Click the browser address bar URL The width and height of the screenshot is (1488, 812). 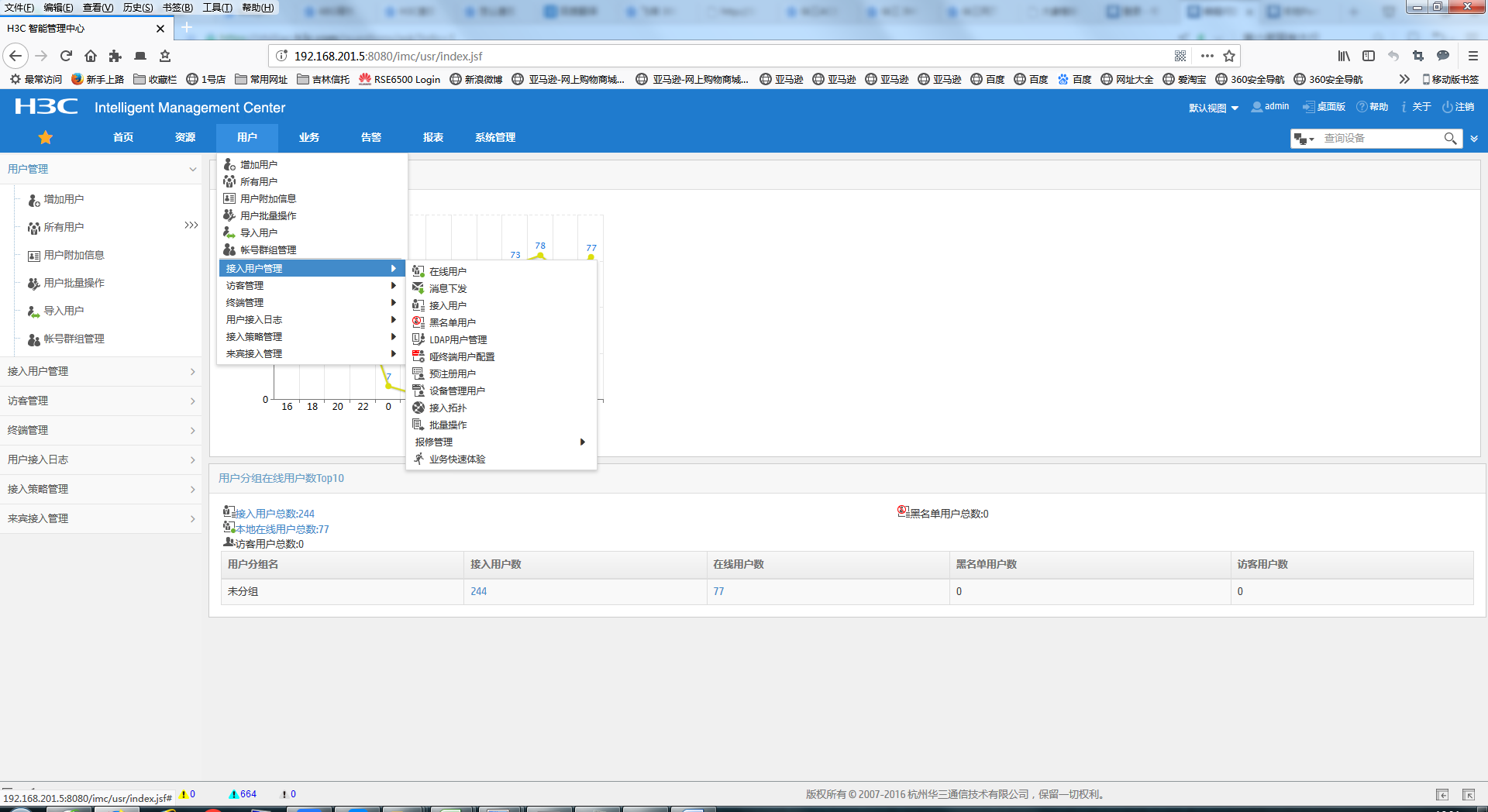388,56
